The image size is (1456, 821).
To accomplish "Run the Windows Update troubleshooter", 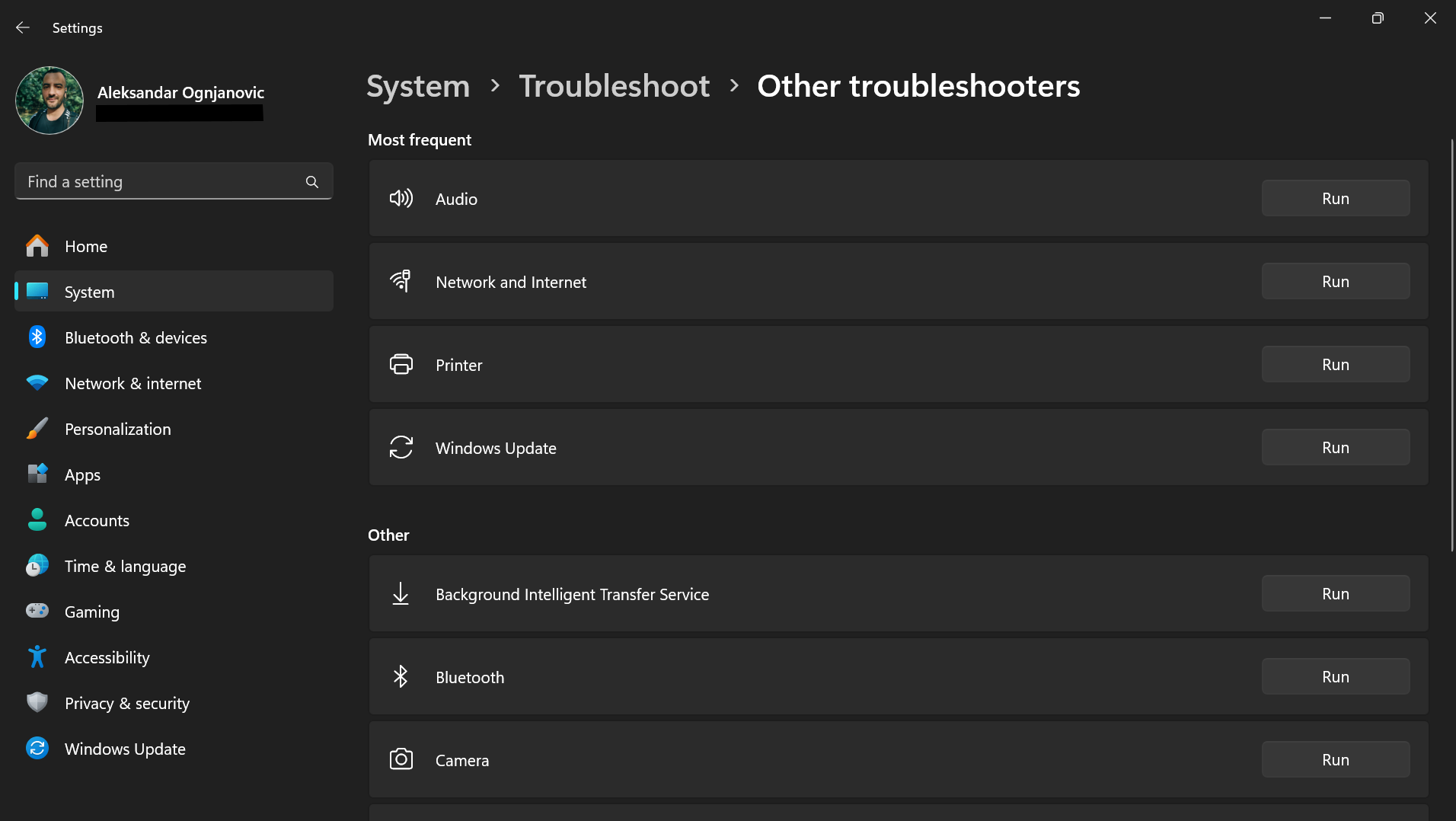I will point(1336,448).
